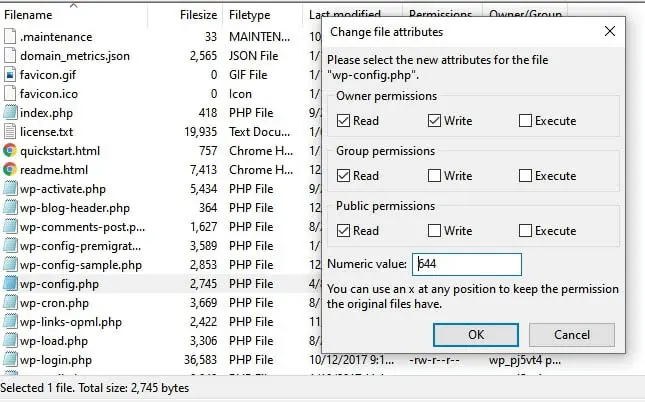This screenshot has height=402, width=645.
Task: Click the wp-config.php file icon
Action: 10,283
